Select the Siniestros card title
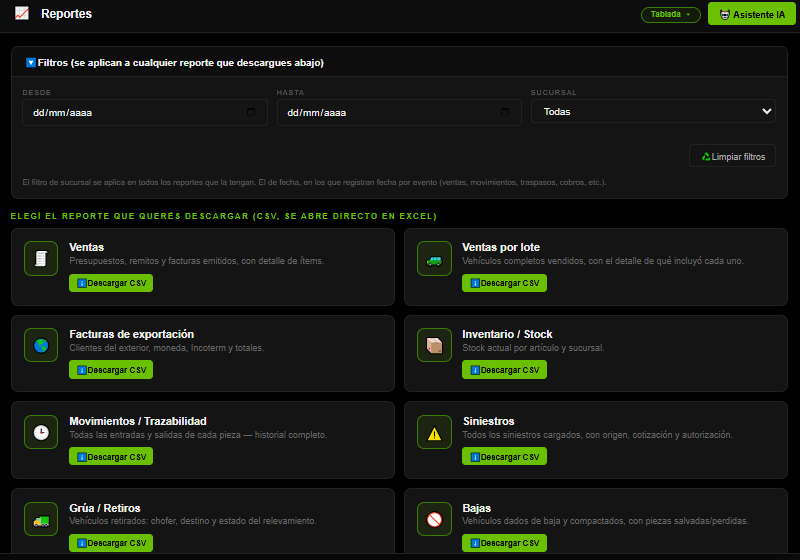The image size is (800, 560). (x=488, y=421)
